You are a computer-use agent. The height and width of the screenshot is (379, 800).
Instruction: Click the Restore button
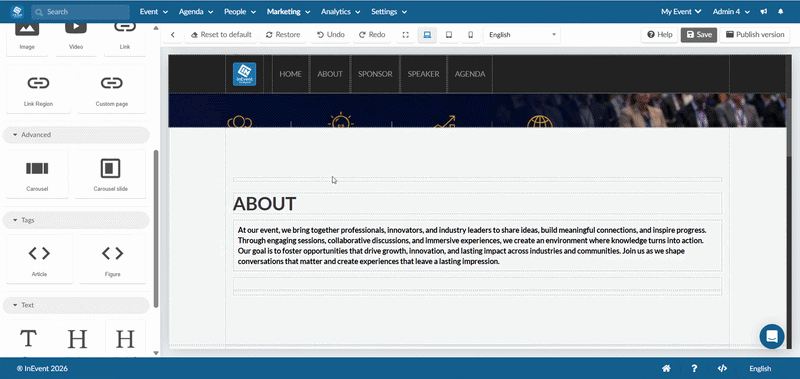283,35
